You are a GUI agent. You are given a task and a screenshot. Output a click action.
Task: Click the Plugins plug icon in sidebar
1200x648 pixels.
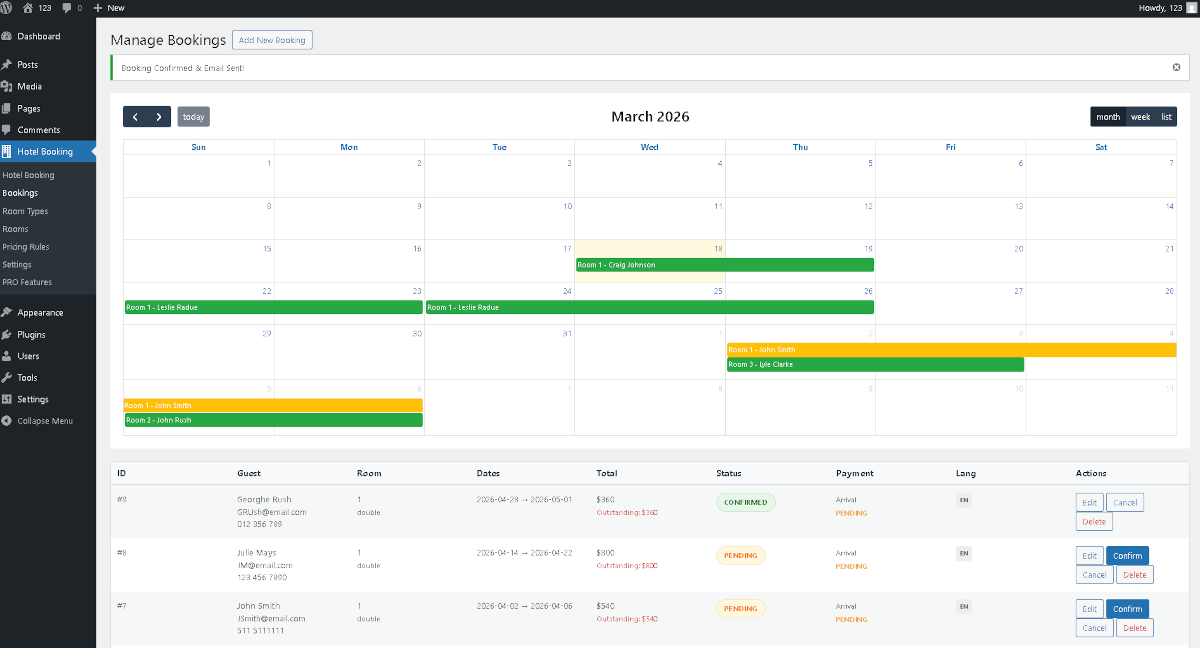12,333
